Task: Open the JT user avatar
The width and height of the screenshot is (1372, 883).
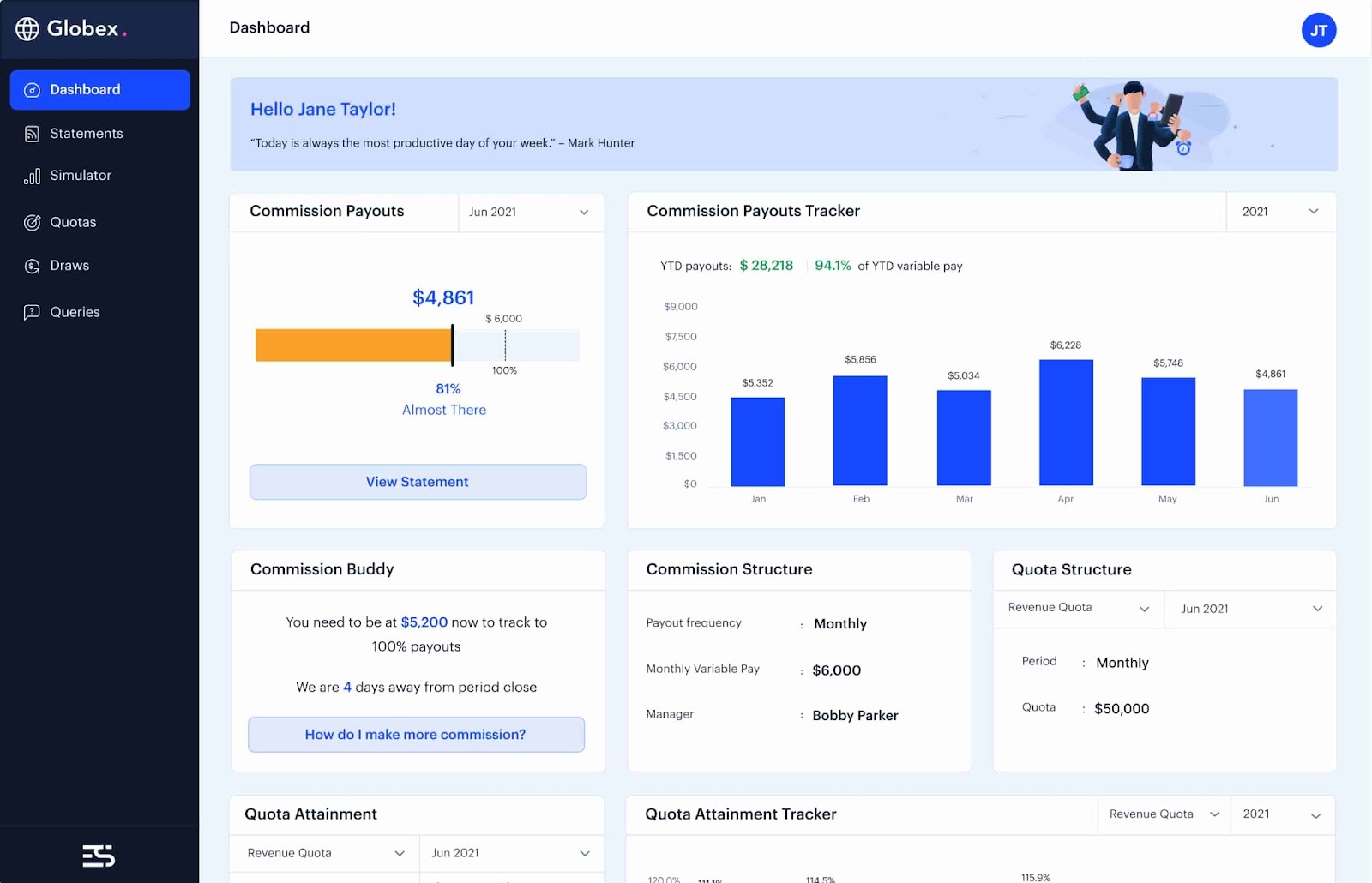Action: [x=1319, y=31]
